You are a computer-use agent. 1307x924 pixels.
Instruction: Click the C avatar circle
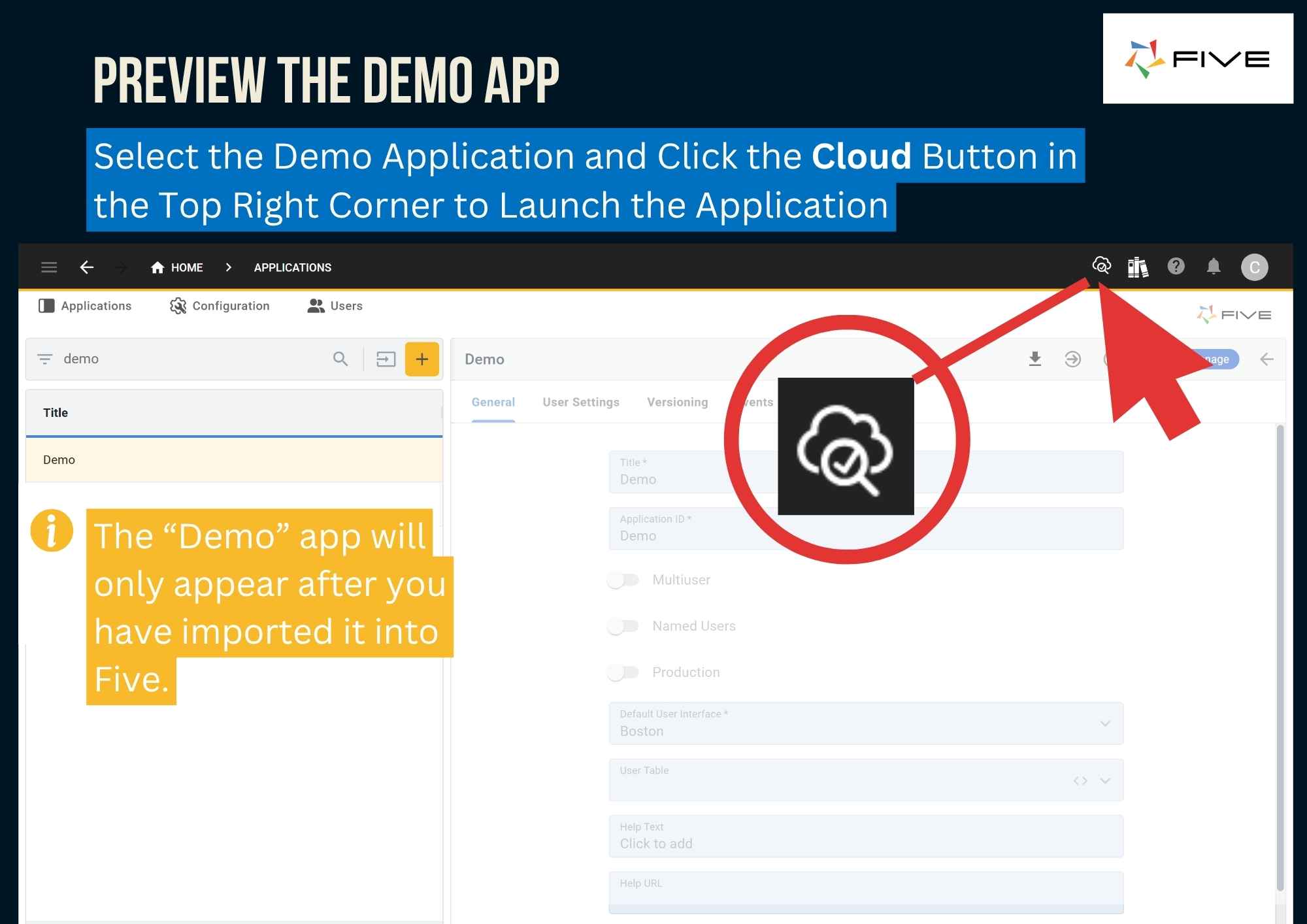(1254, 267)
